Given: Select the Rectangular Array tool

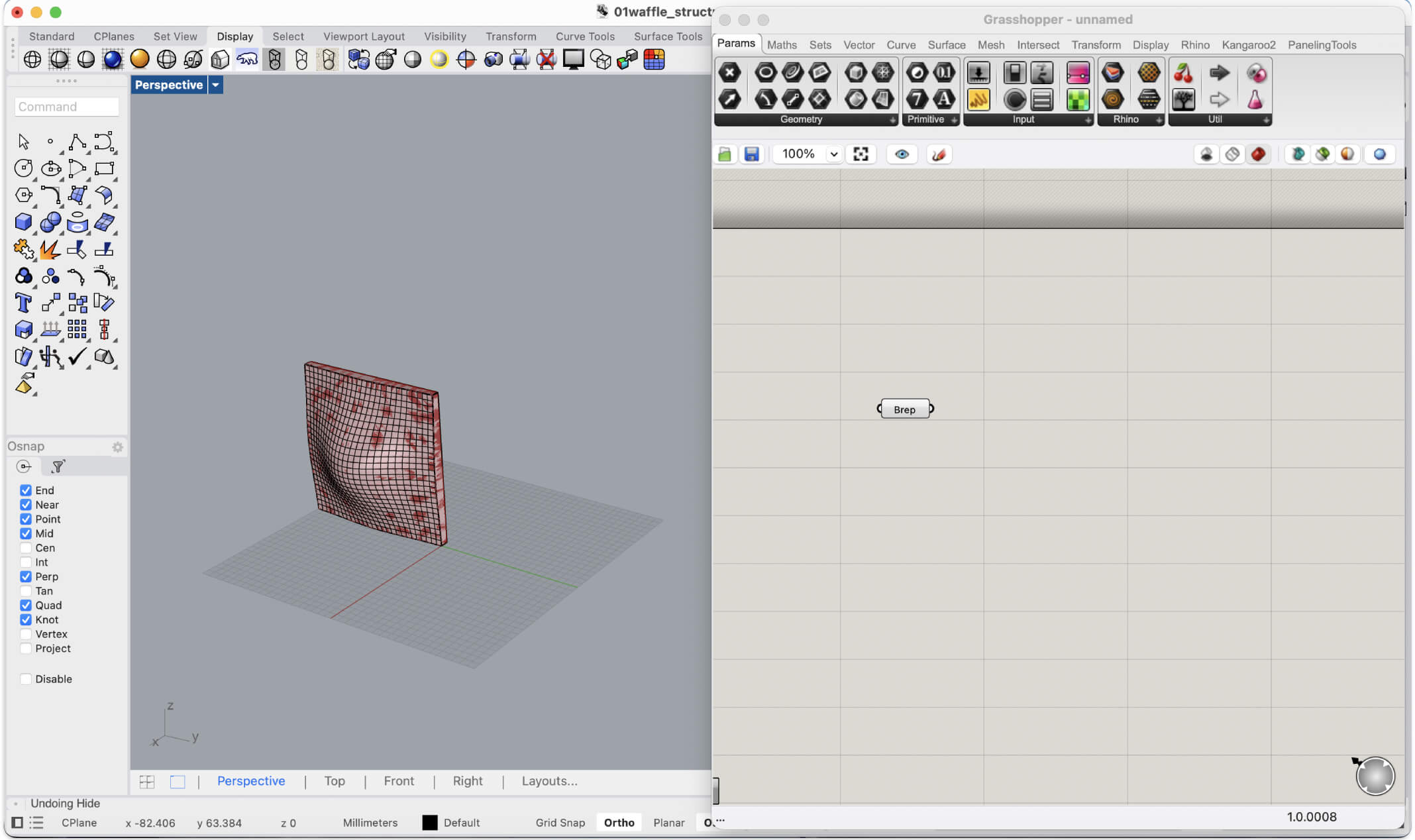Looking at the screenshot, I should pos(77,329).
